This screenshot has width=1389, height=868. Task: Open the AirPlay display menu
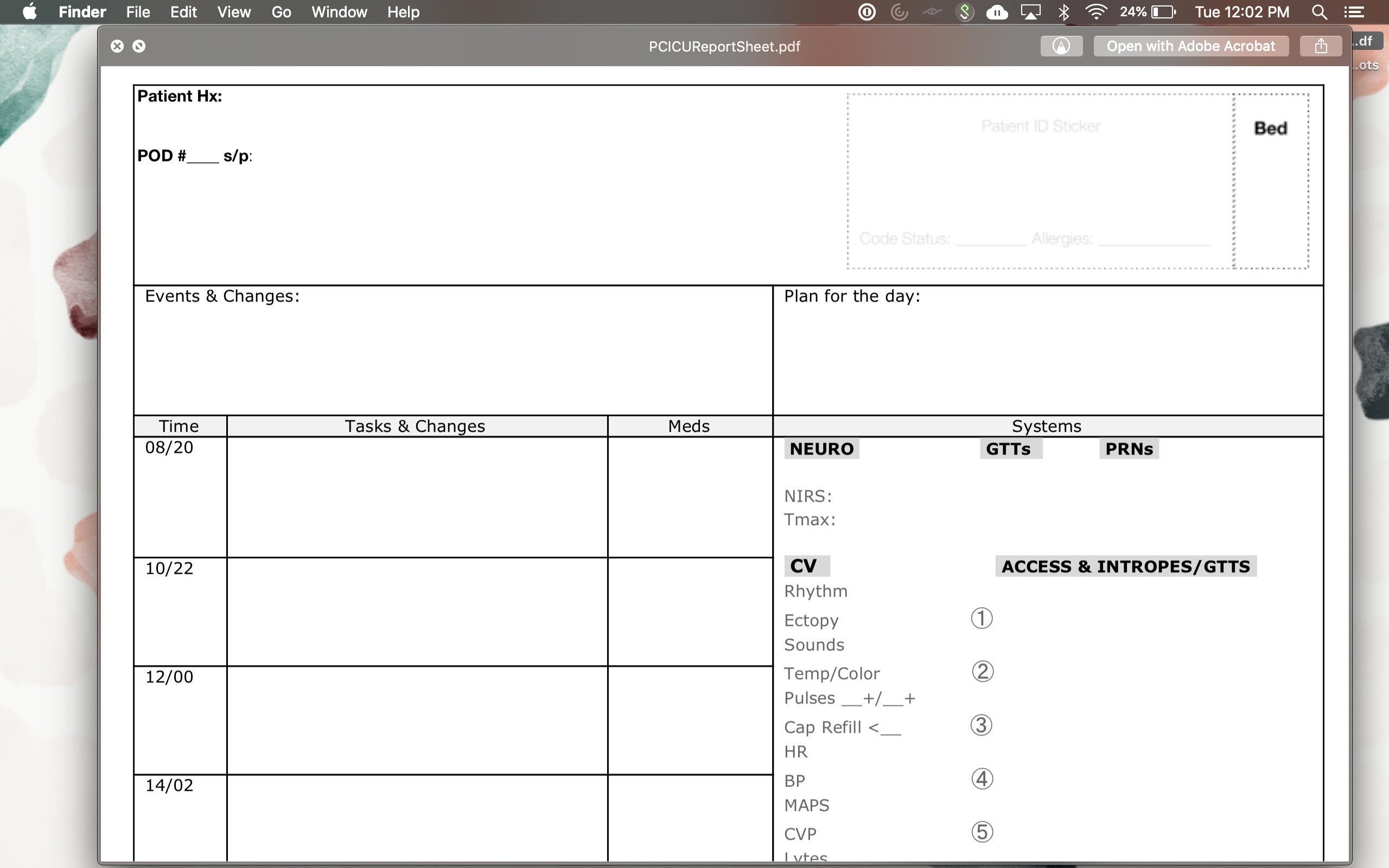click(x=1030, y=12)
